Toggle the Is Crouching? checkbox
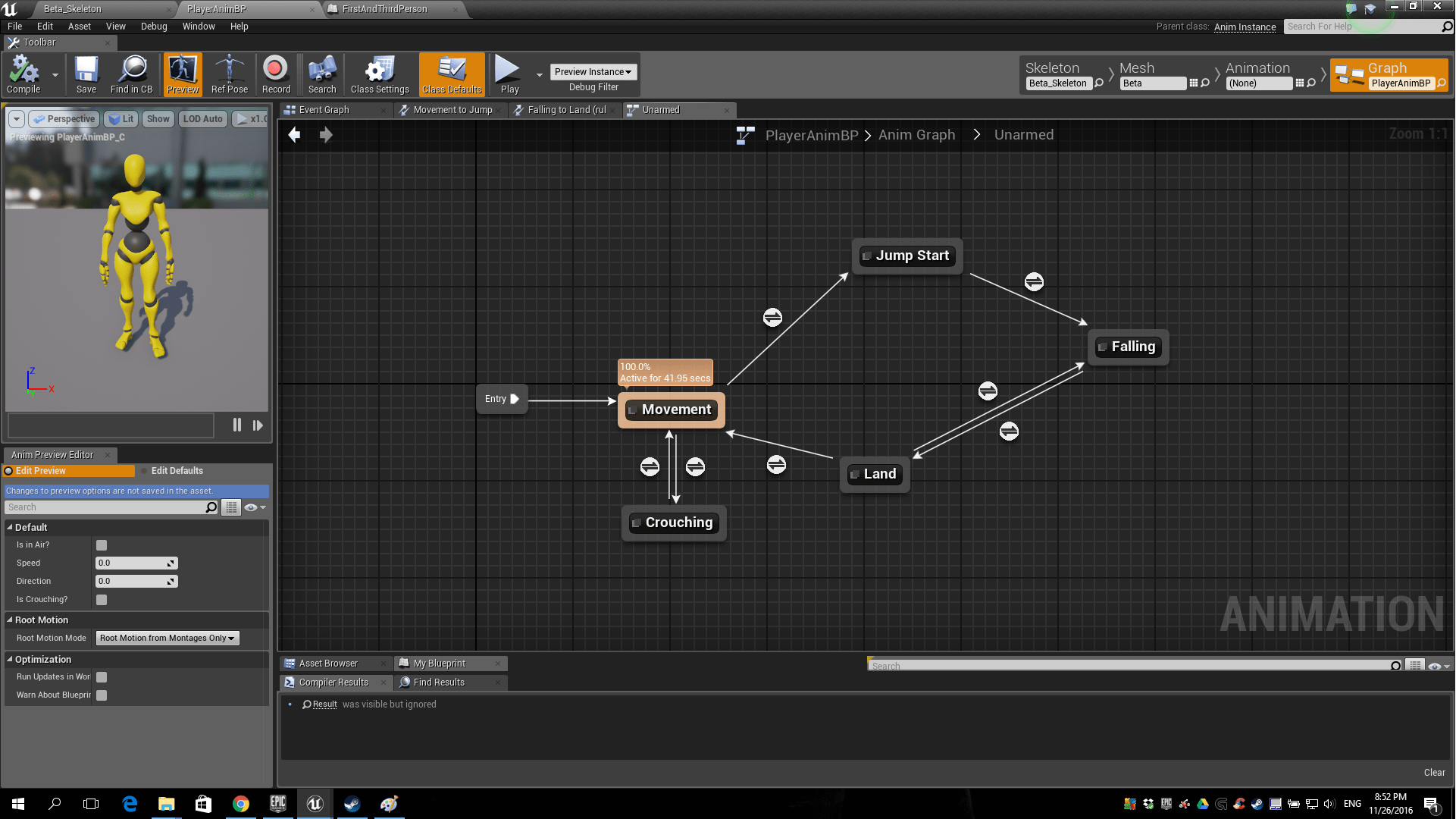Screen dimensions: 1456x819 click(x=102, y=600)
